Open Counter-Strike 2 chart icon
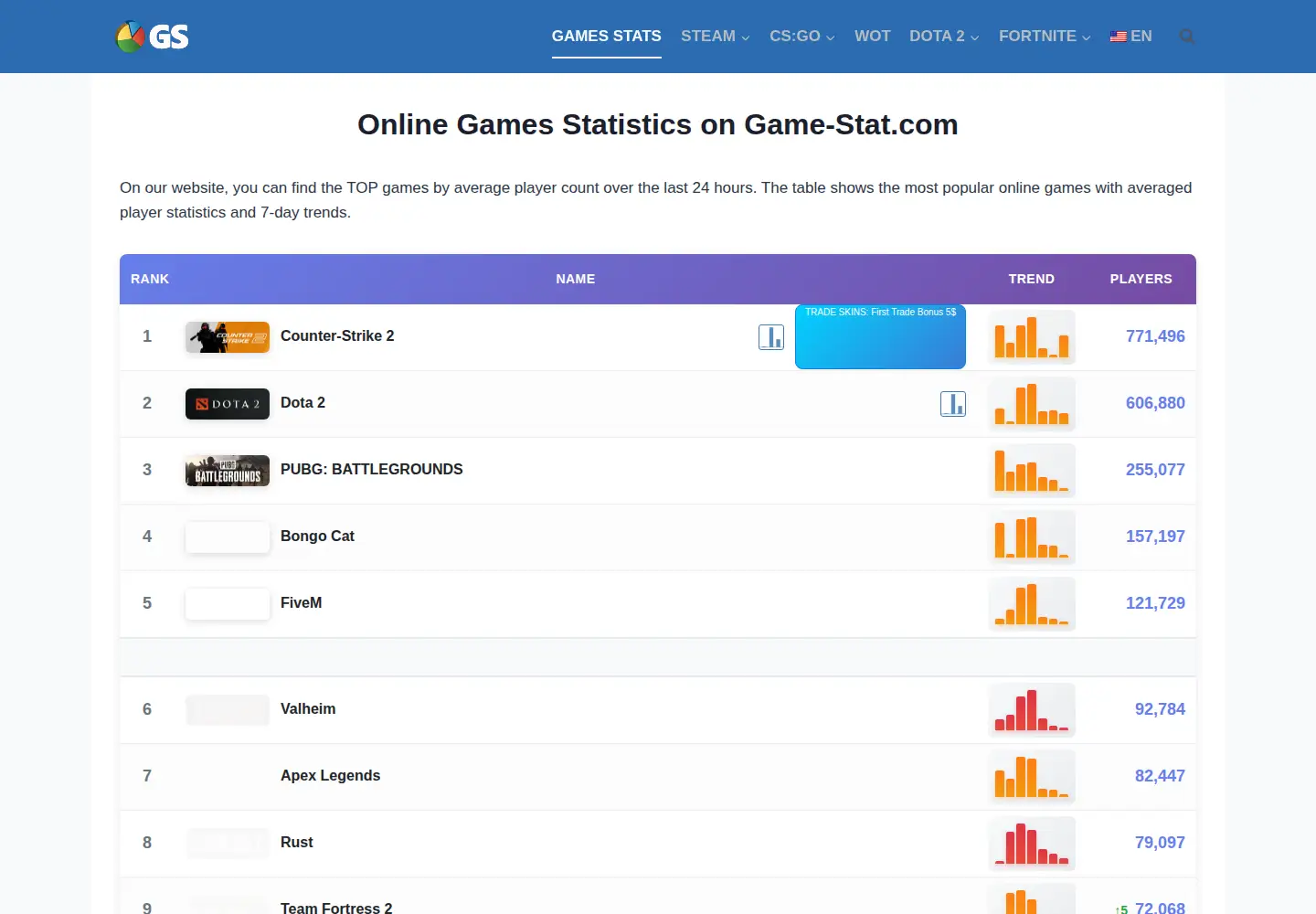Screen dimensions: 1316x914 [771, 337]
